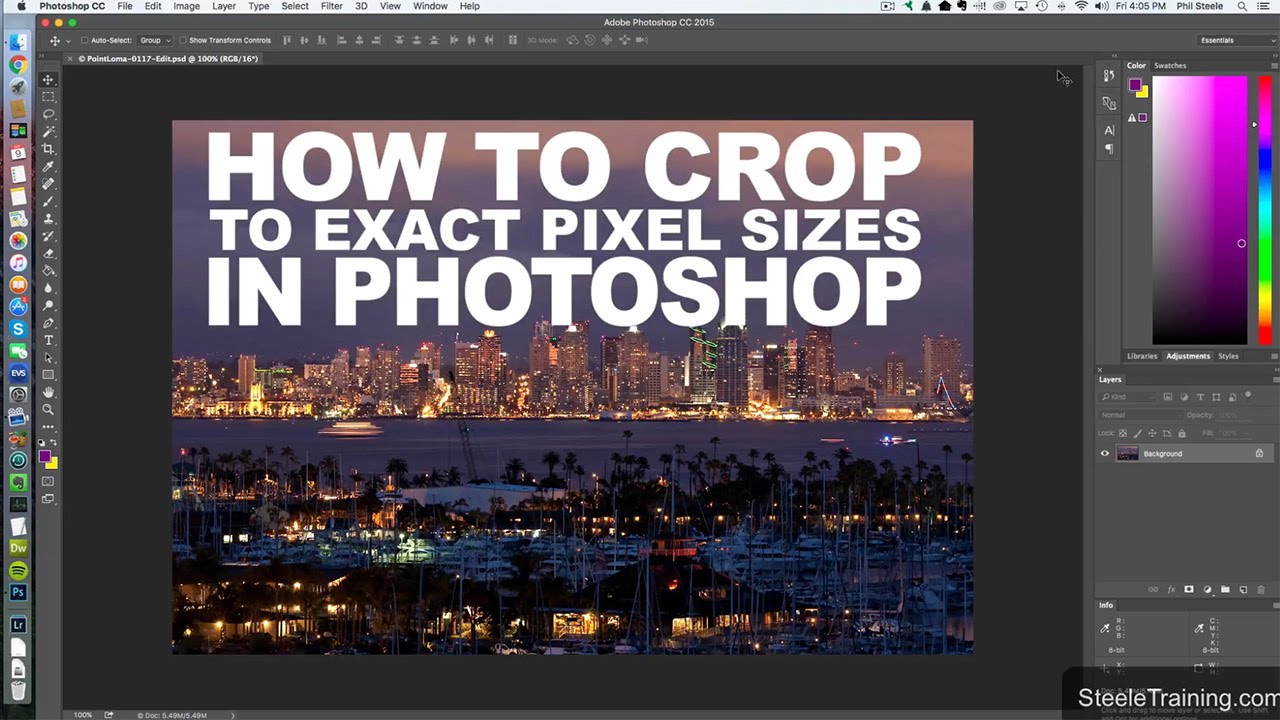1280x720 pixels.
Task: Open the History panel icon
Action: pos(1109,75)
